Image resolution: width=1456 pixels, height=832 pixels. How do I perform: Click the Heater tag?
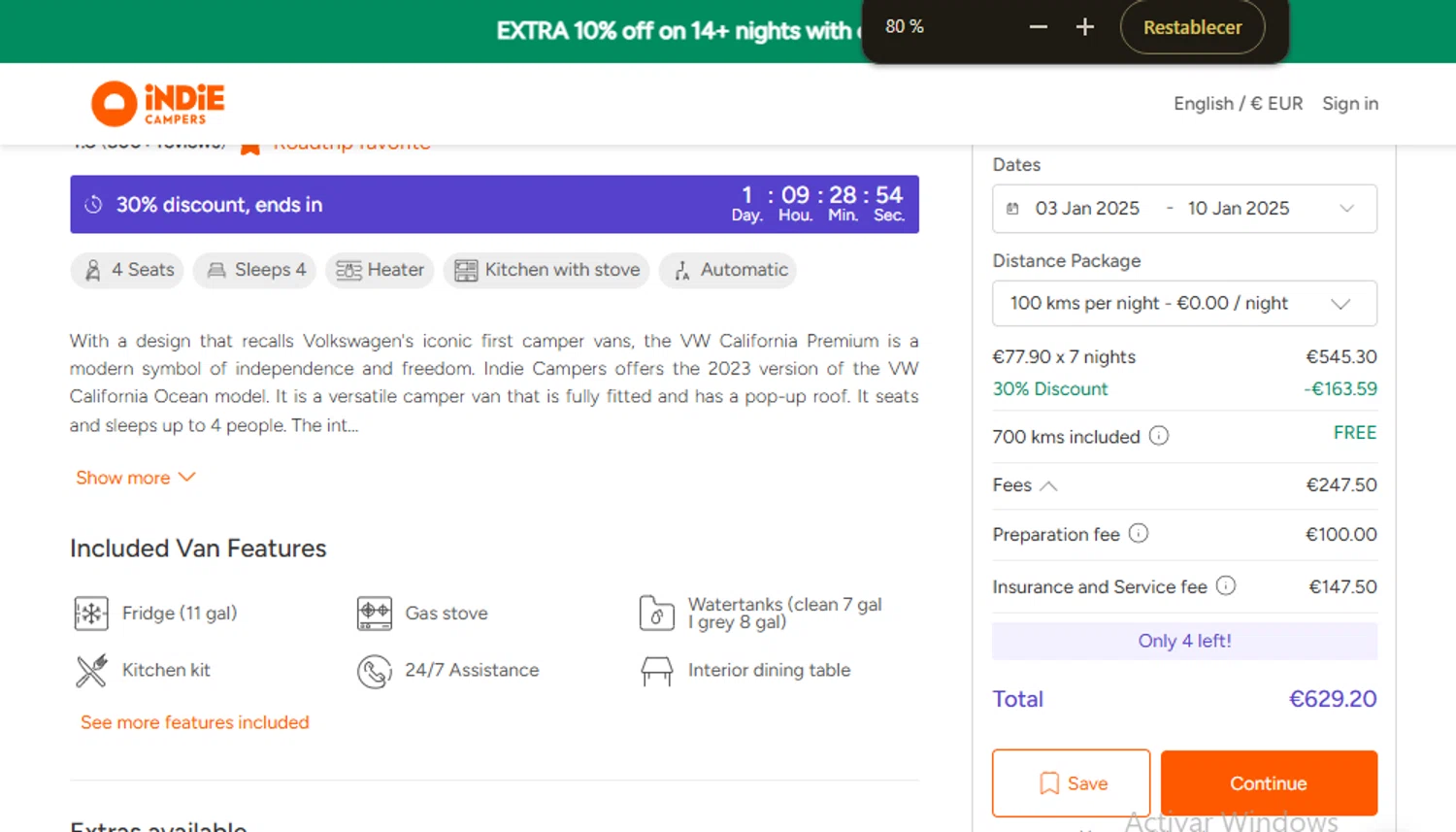click(380, 270)
